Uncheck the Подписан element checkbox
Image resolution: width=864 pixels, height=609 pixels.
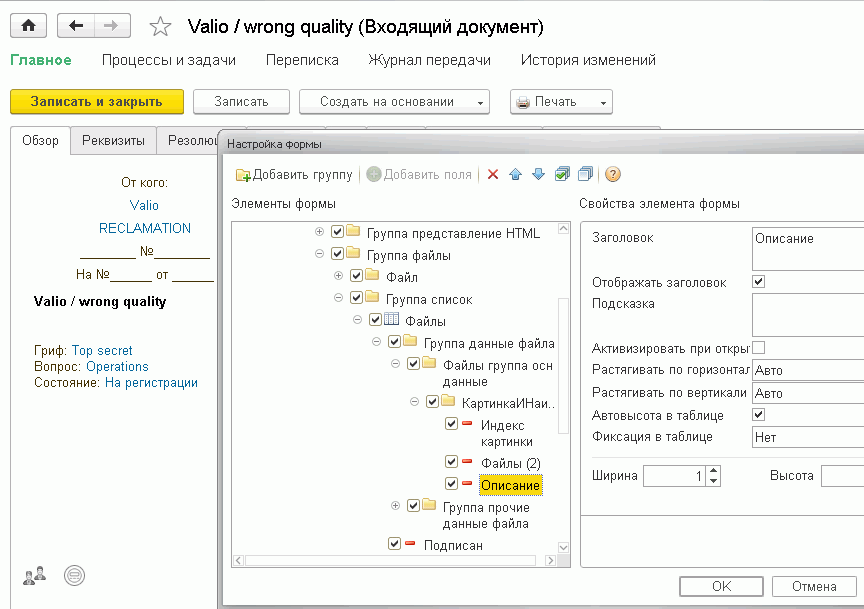(394, 543)
